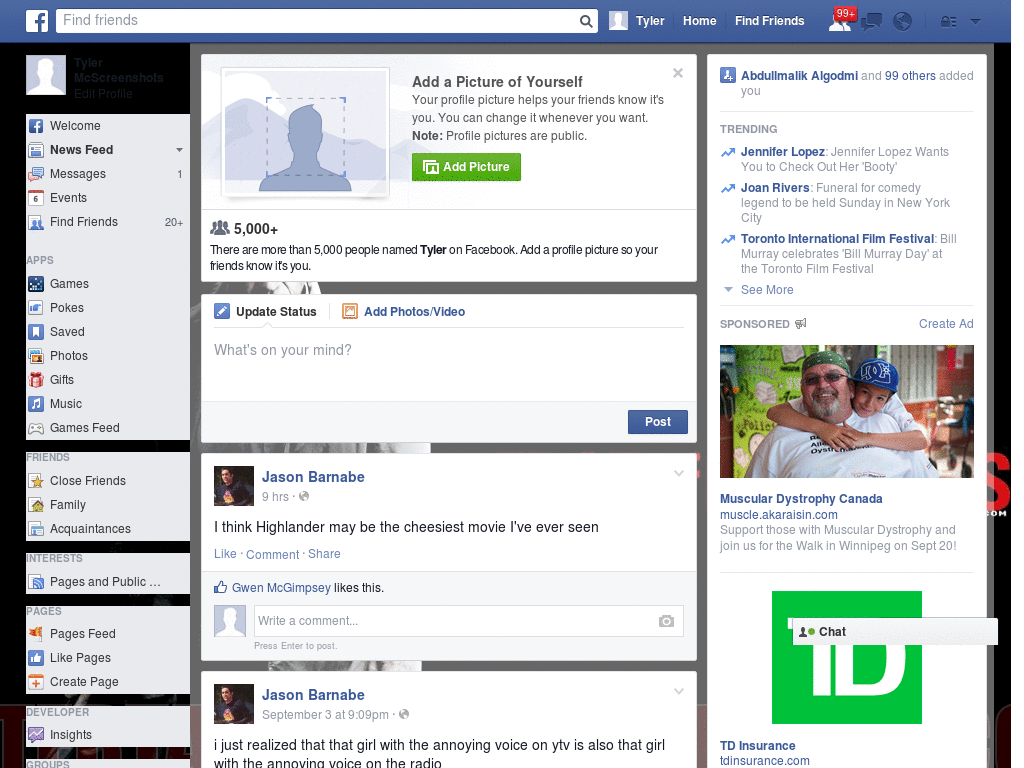Open the Chat bar
This screenshot has height=768, width=1024.
point(895,632)
